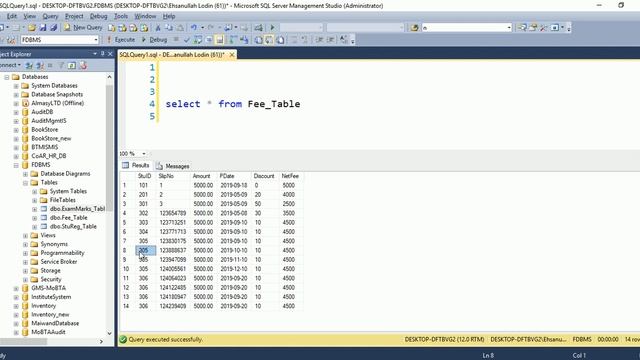This screenshot has width=640, height=360.
Task: Switch to Results to Grid
Action: [x=269, y=40]
